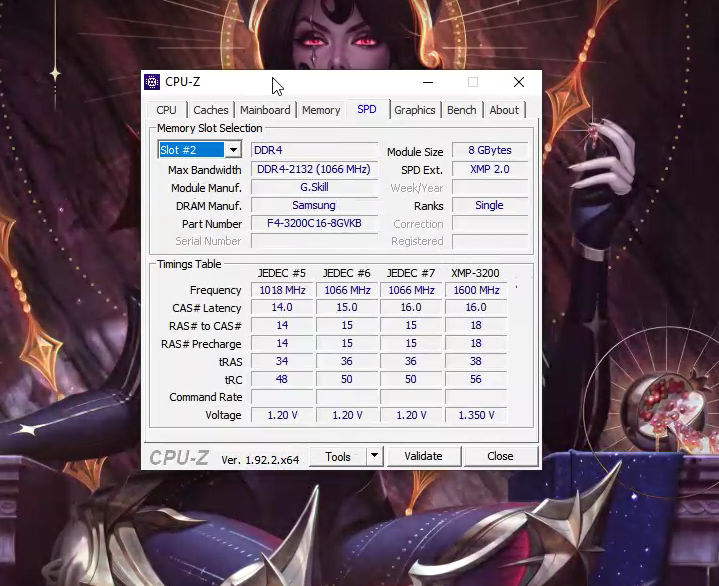Click the JEDEC #5 tRAS value 34
This screenshot has height=586, width=719.
point(282,361)
